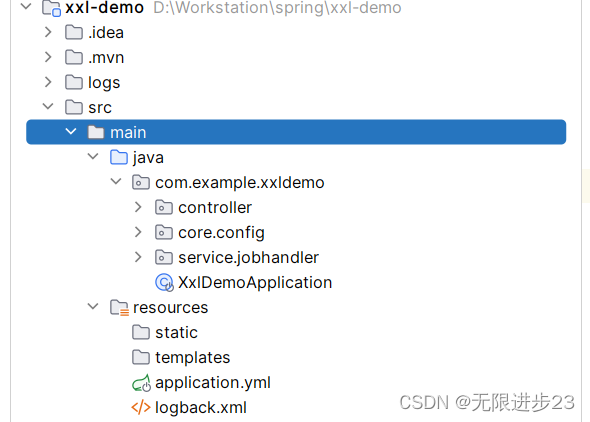This screenshot has width=590, height=422.
Task: Select the service.jobhandler package label
Action: tap(248, 258)
